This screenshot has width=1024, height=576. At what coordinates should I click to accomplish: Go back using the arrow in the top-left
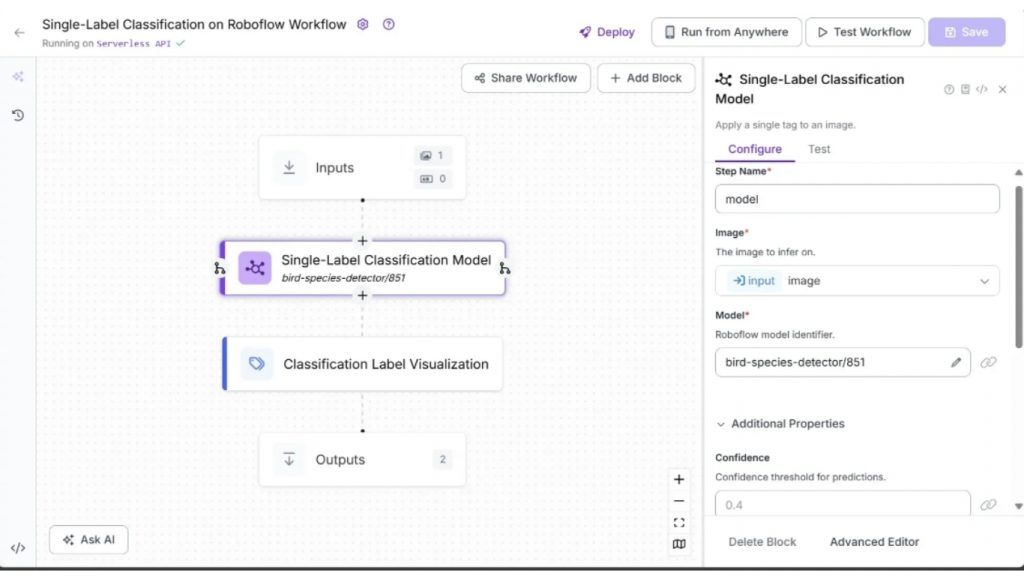click(20, 31)
